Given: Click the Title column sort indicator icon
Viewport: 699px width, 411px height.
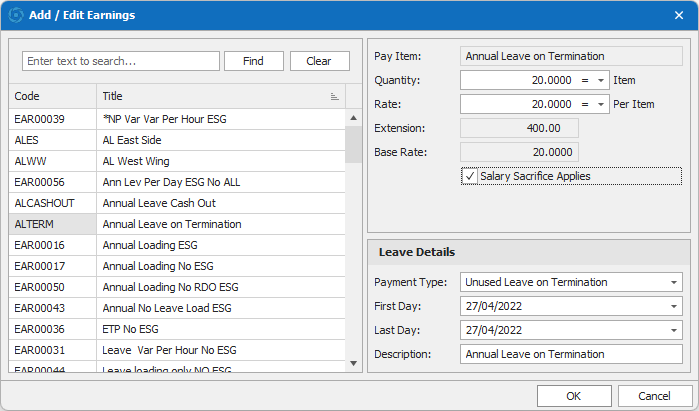Looking at the screenshot, I should 334,97.
